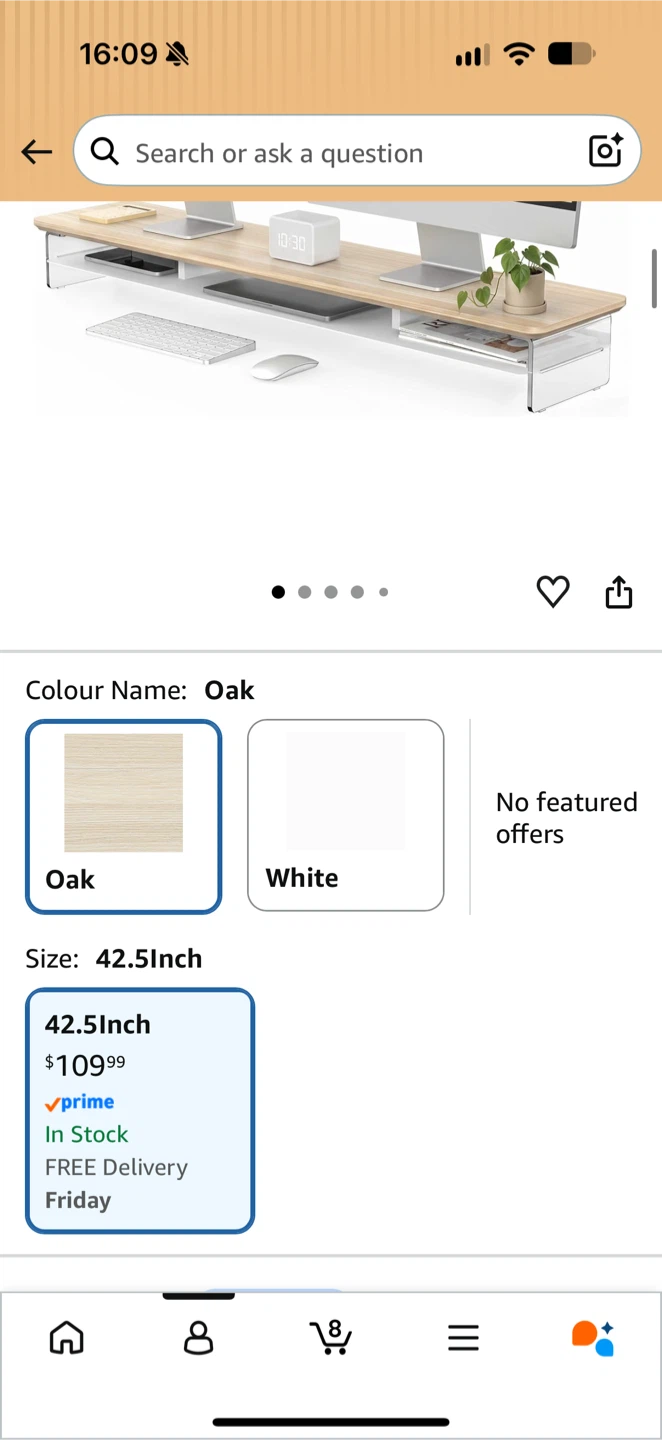Viewport: 662px width, 1440px height.
Task: Add item to wishlist heart icon
Action: click(x=553, y=592)
